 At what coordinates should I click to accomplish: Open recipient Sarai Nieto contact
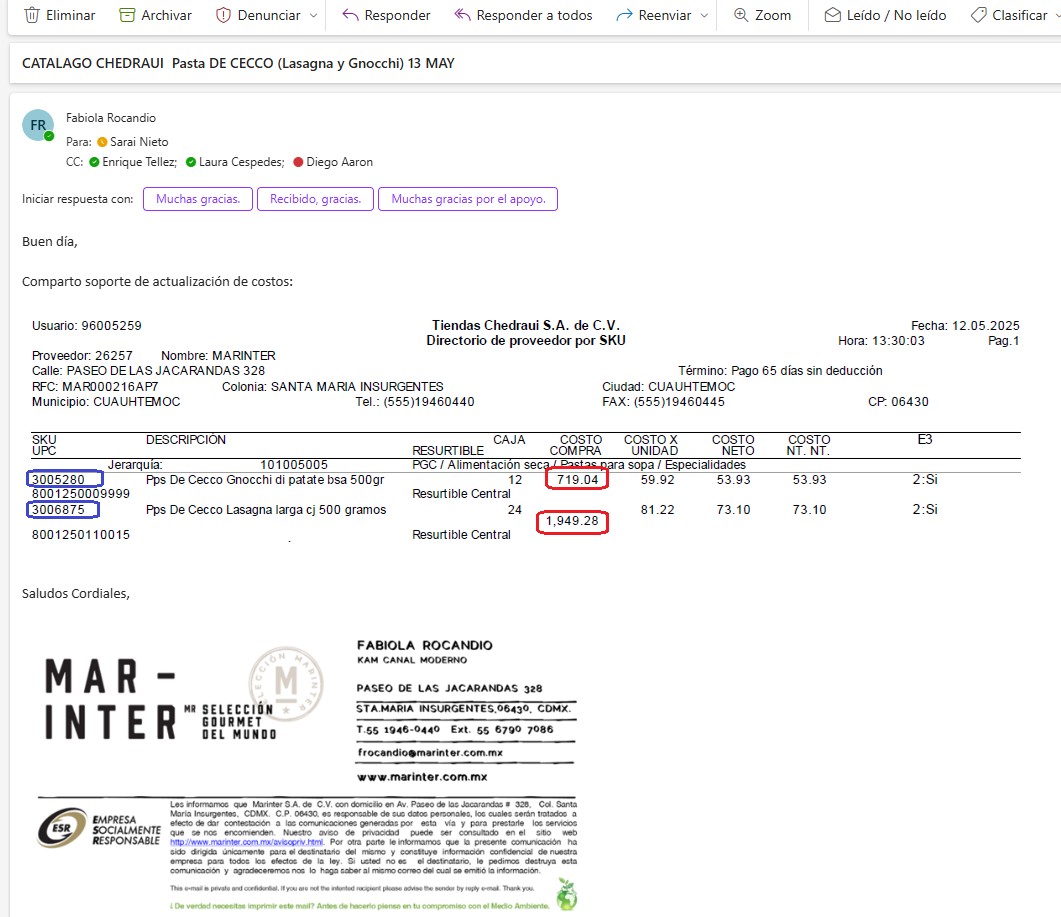(x=139, y=142)
